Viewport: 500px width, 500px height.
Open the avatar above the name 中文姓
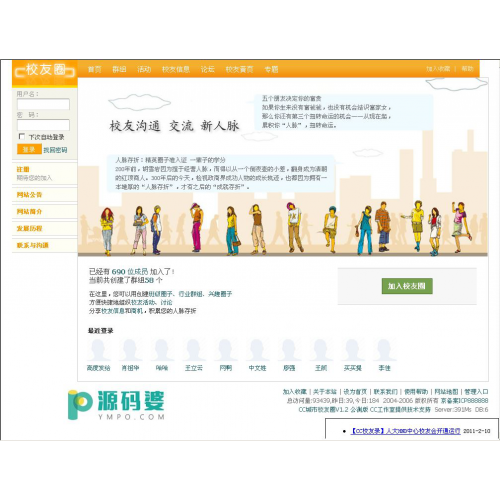pyautogui.click(x=257, y=350)
